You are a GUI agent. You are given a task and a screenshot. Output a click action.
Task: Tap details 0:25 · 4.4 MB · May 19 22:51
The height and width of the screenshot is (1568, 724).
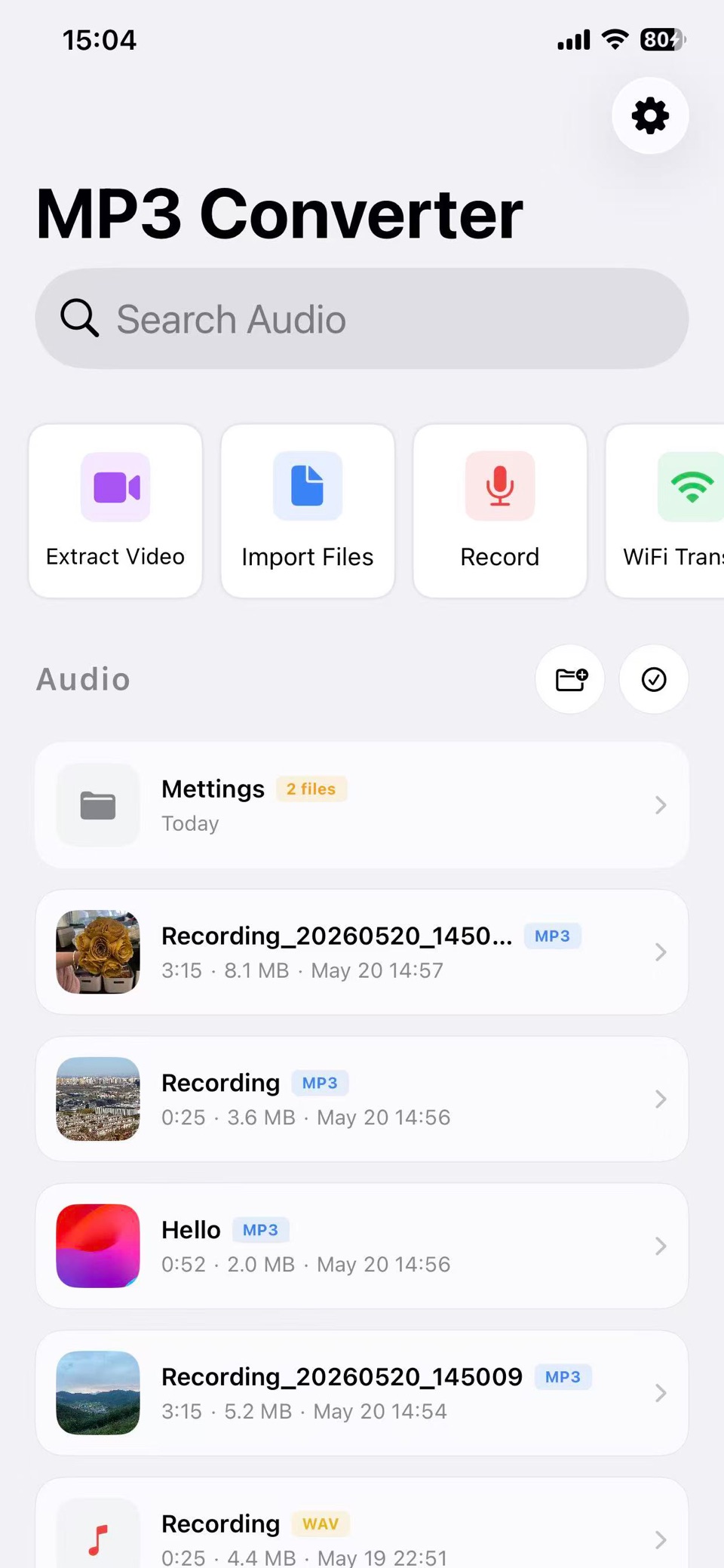click(304, 1557)
